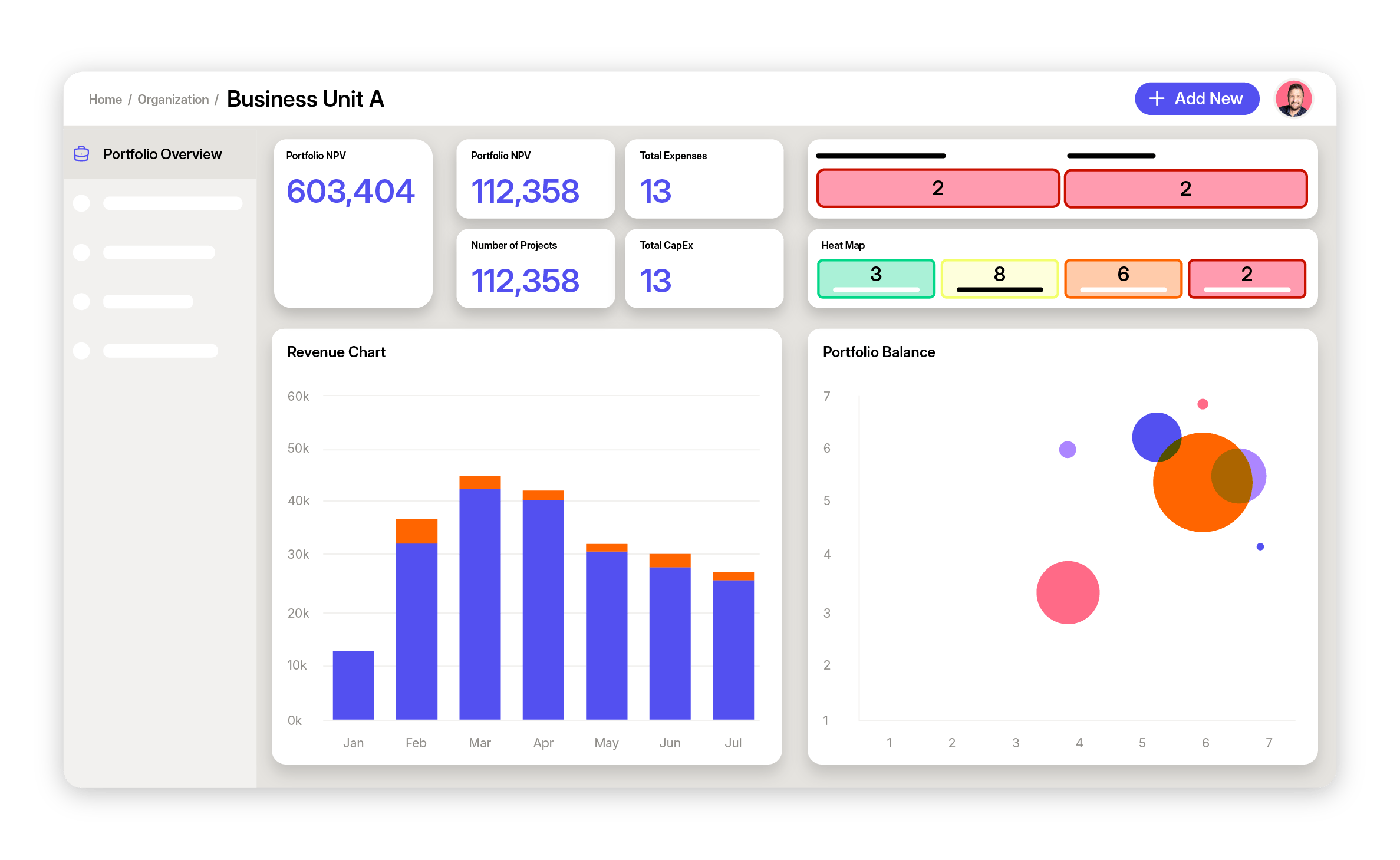
Task: Go to the Home breadcrumb
Action: coord(105,100)
